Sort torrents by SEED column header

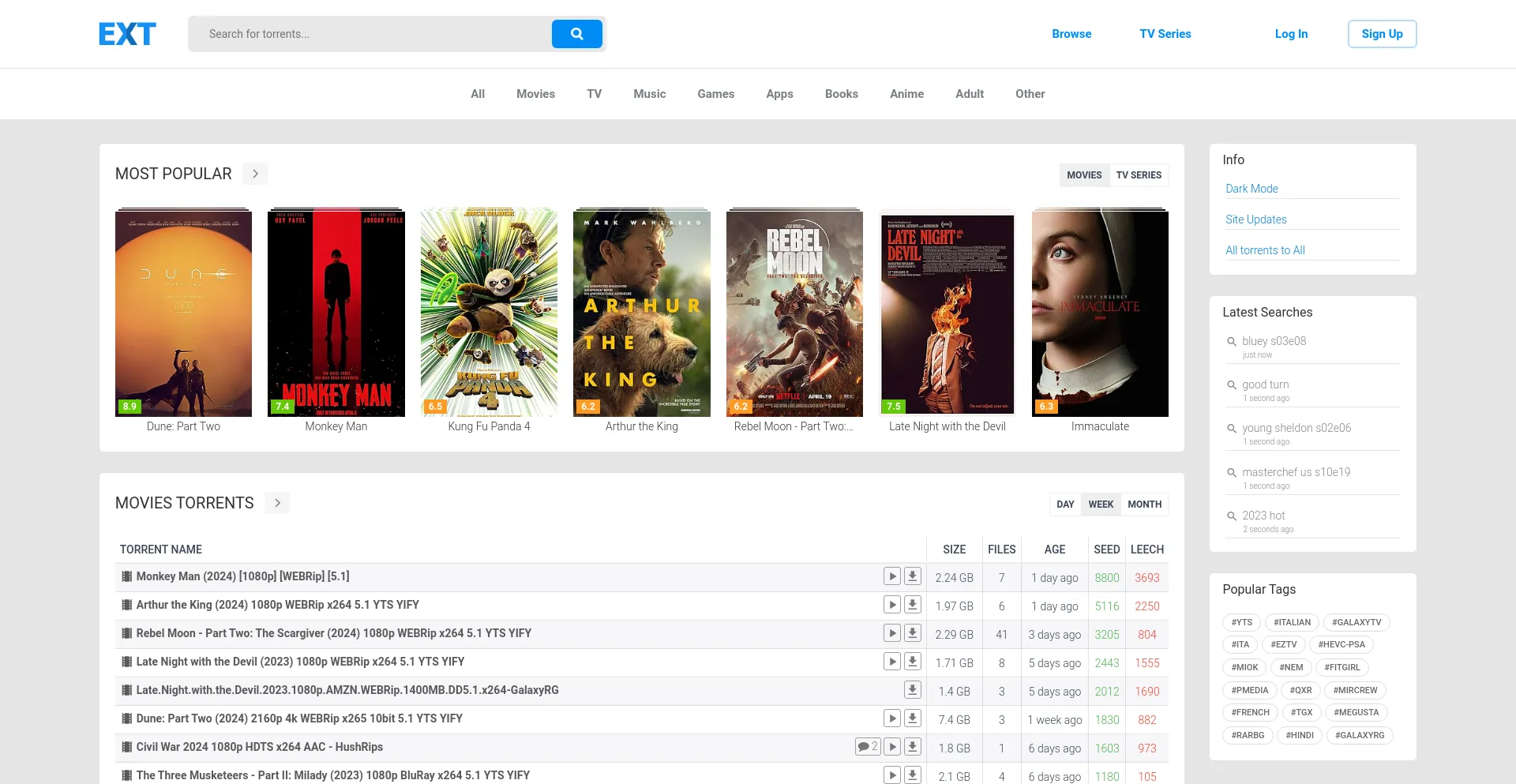pos(1106,550)
